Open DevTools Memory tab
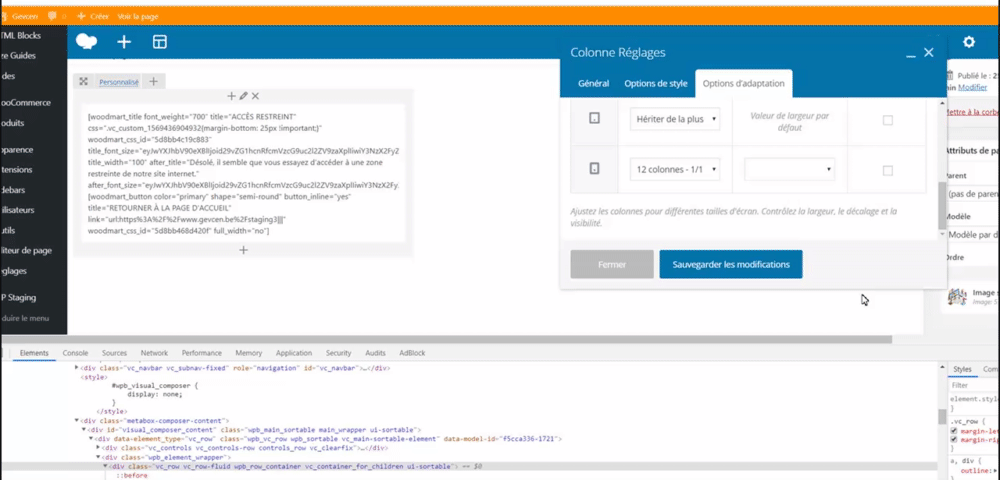The image size is (1000, 480). (x=249, y=353)
